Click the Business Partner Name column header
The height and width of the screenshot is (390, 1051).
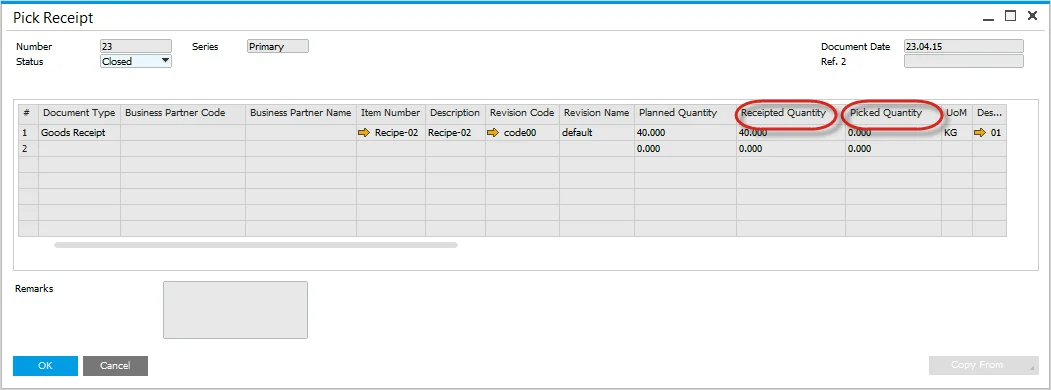pos(301,113)
